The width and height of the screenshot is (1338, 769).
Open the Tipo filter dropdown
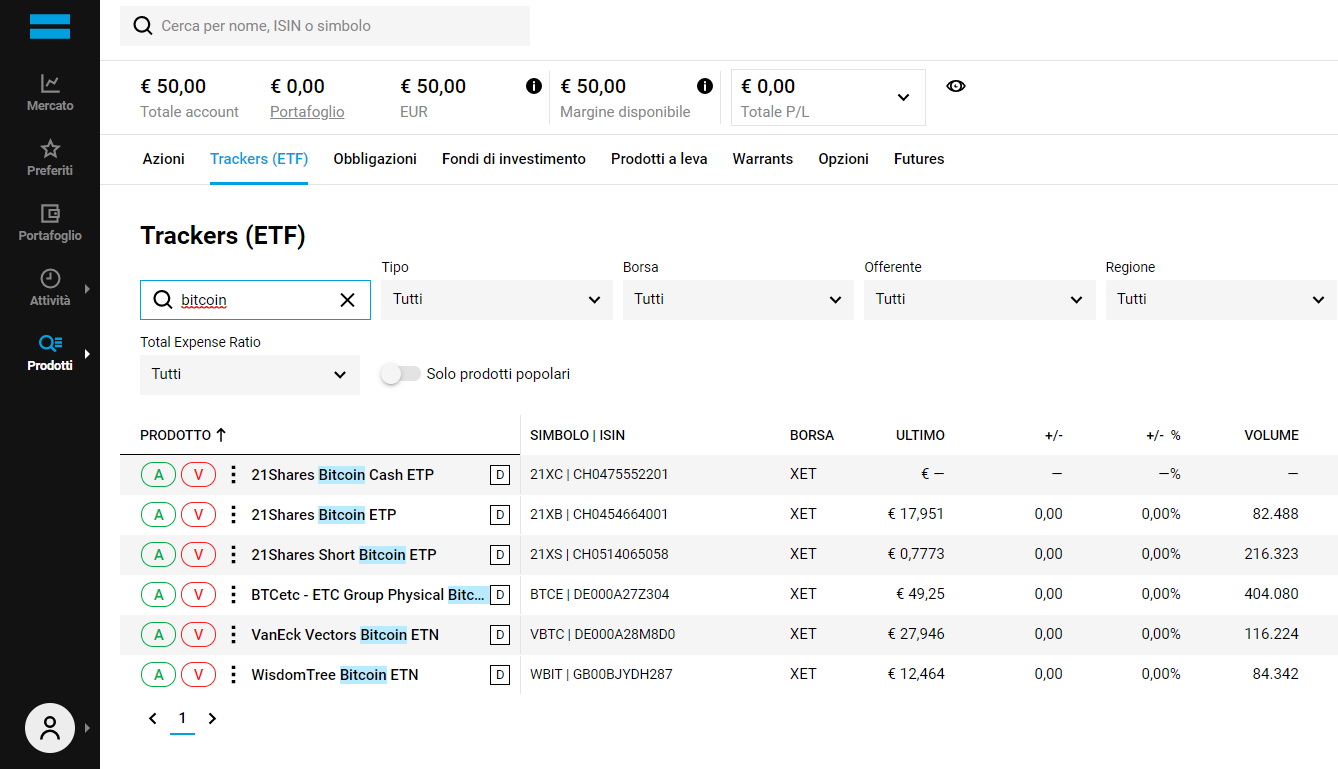(x=497, y=299)
